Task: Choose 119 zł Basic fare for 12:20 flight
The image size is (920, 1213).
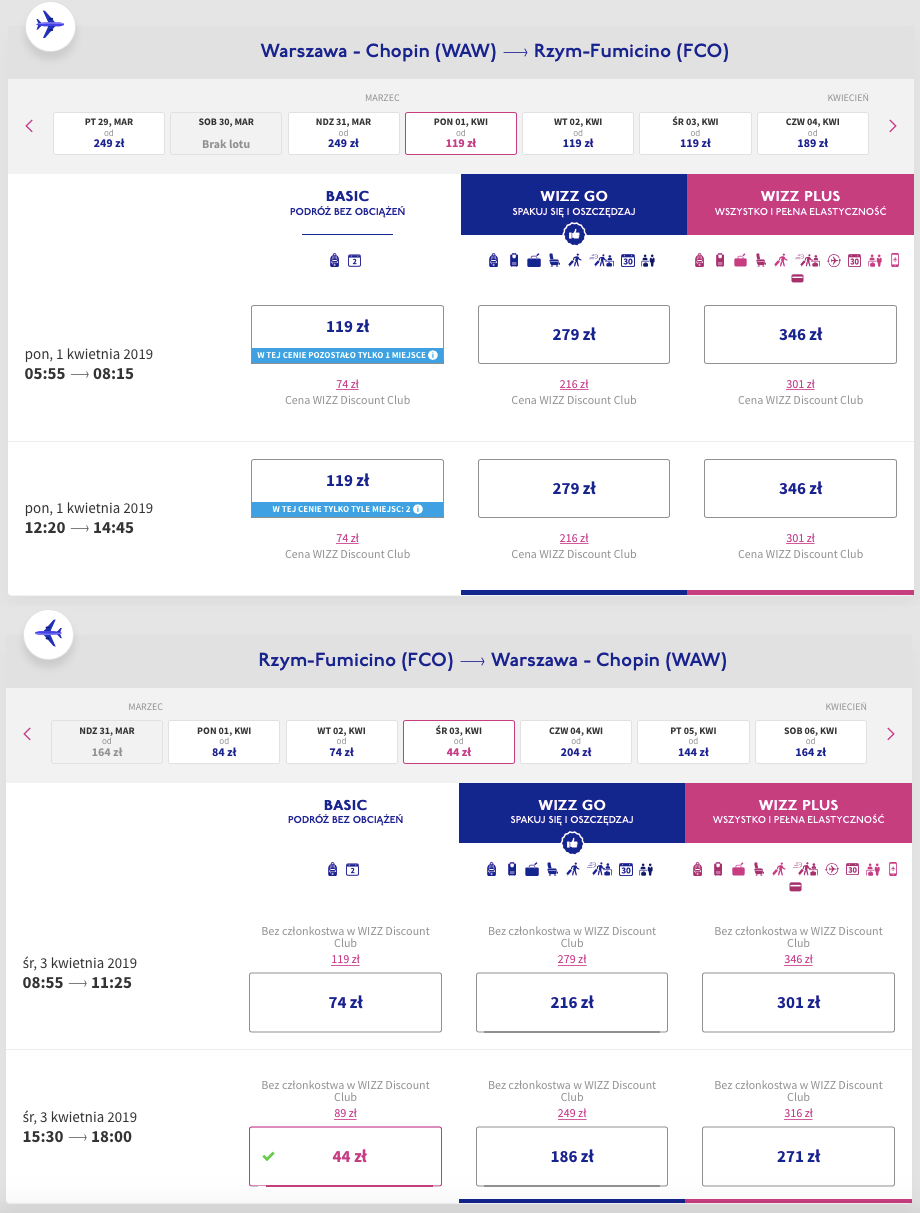Action: (x=347, y=488)
